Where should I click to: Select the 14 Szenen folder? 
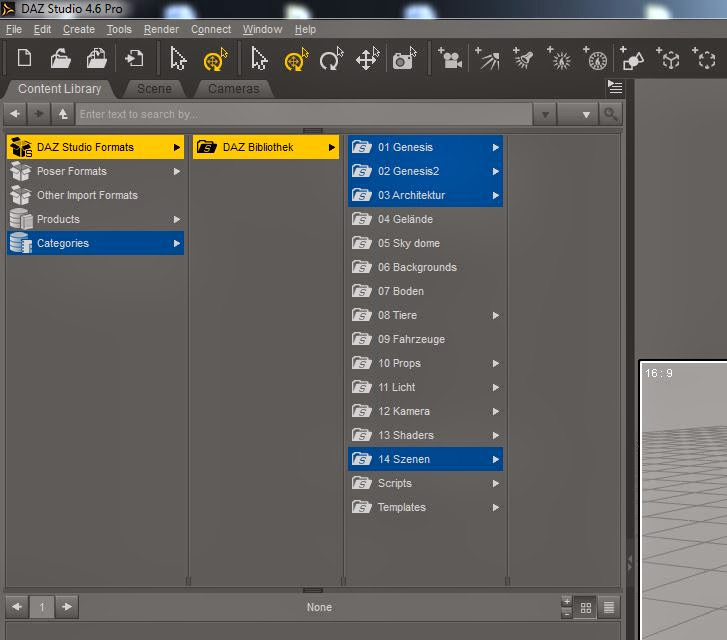pos(425,459)
